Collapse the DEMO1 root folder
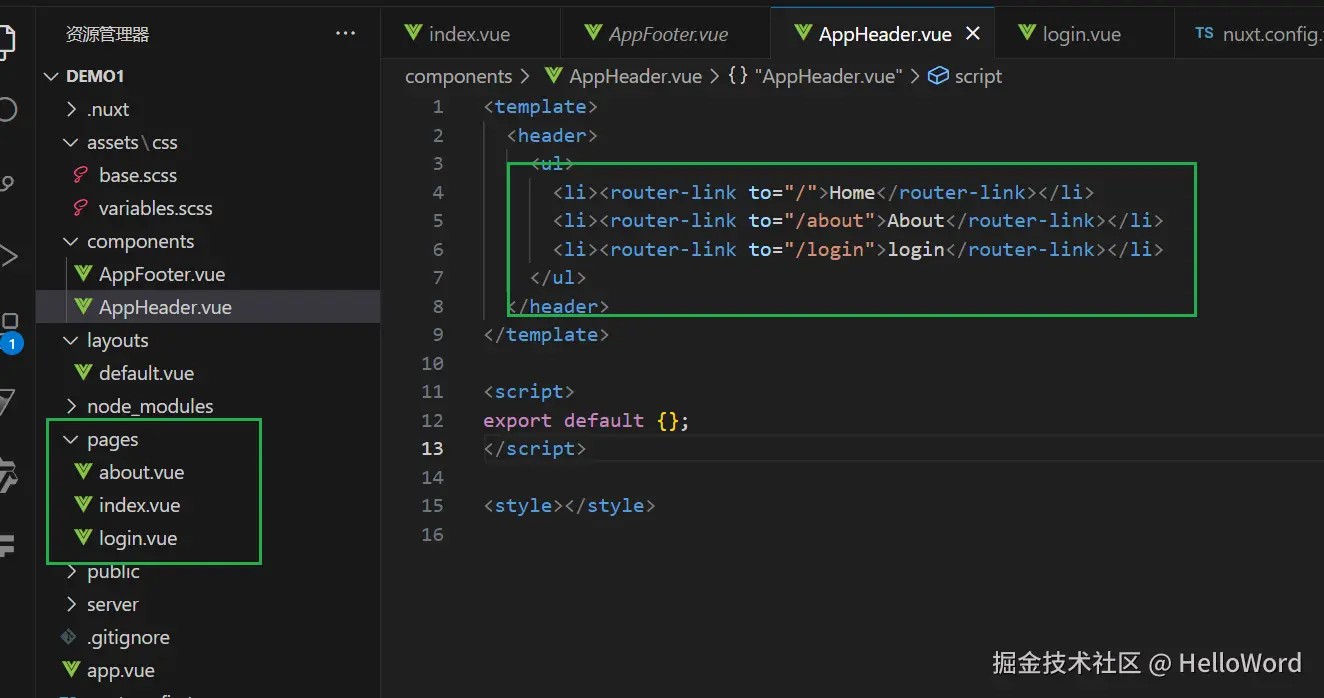The height and width of the screenshot is (698, 1324). (x=52, y=76)
